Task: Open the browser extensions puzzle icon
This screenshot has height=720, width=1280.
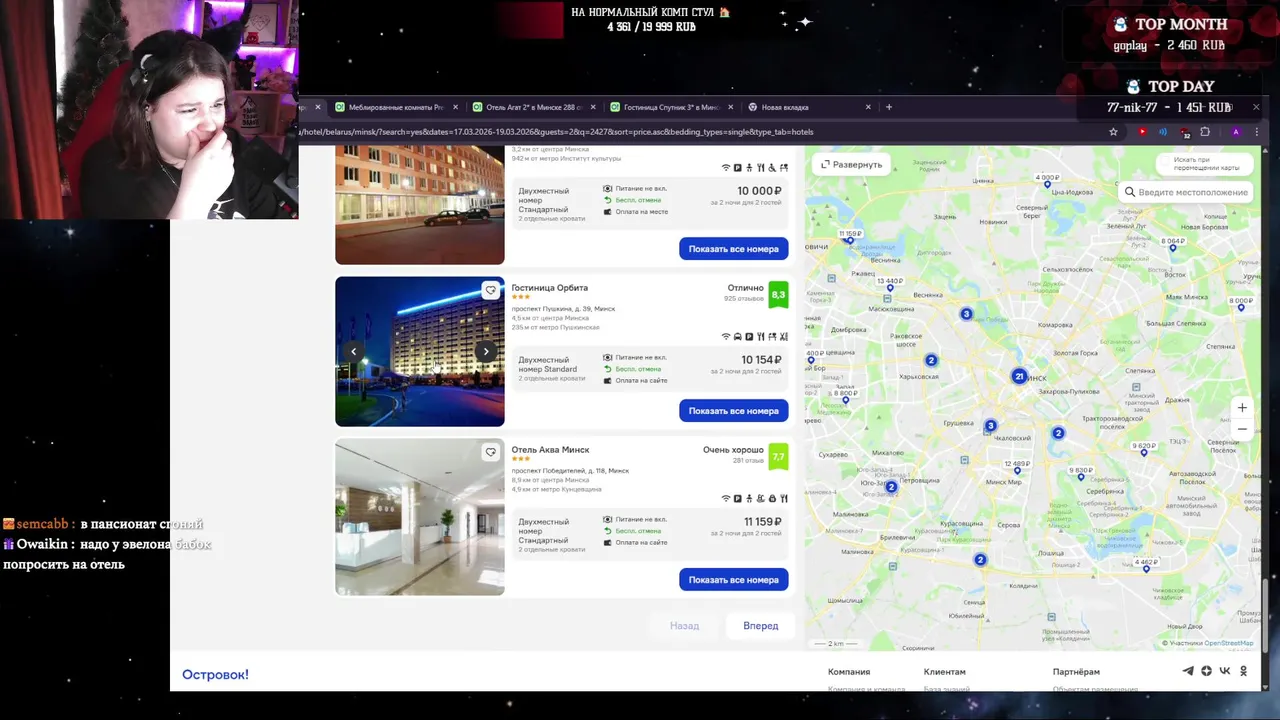Action: pos(1205,132)
